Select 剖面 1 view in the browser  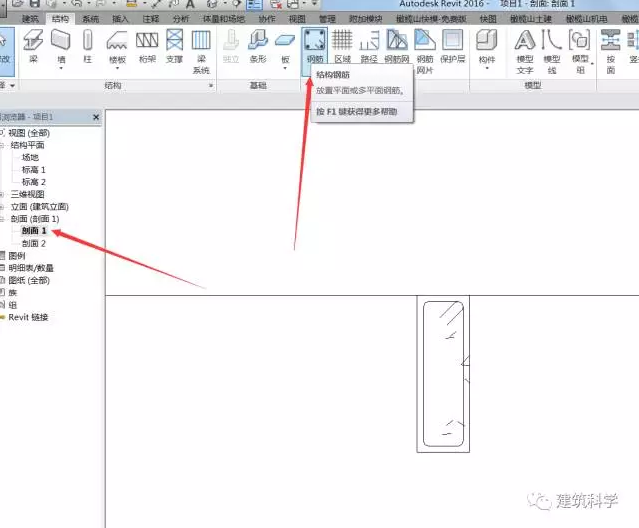(x=34, y=231)
